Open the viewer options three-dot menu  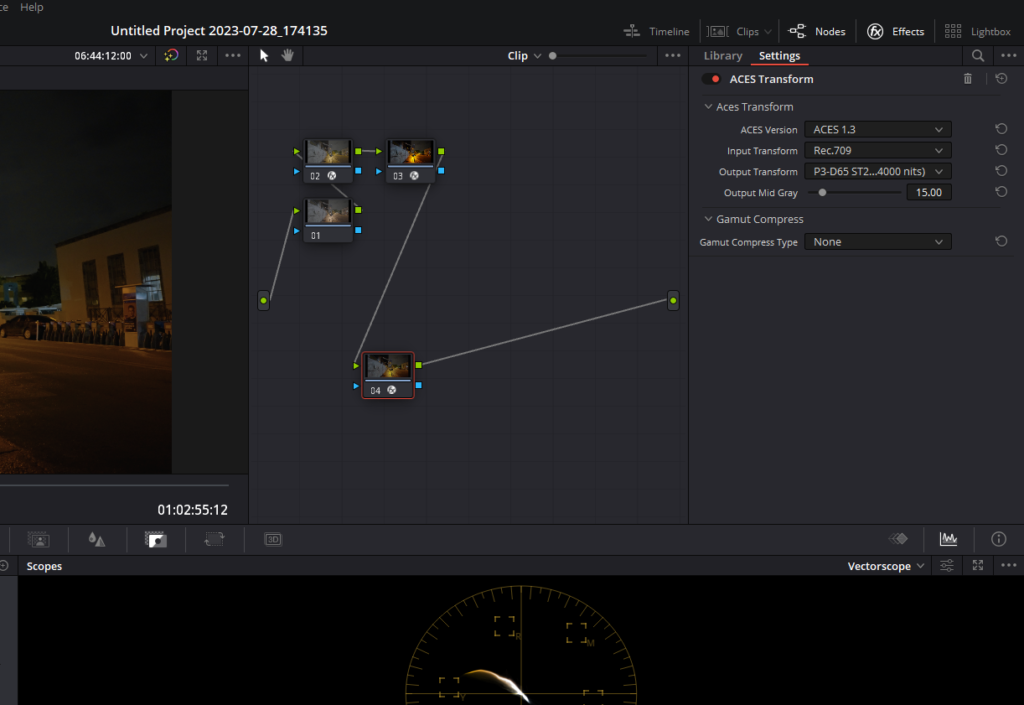[x=232, y=55]
